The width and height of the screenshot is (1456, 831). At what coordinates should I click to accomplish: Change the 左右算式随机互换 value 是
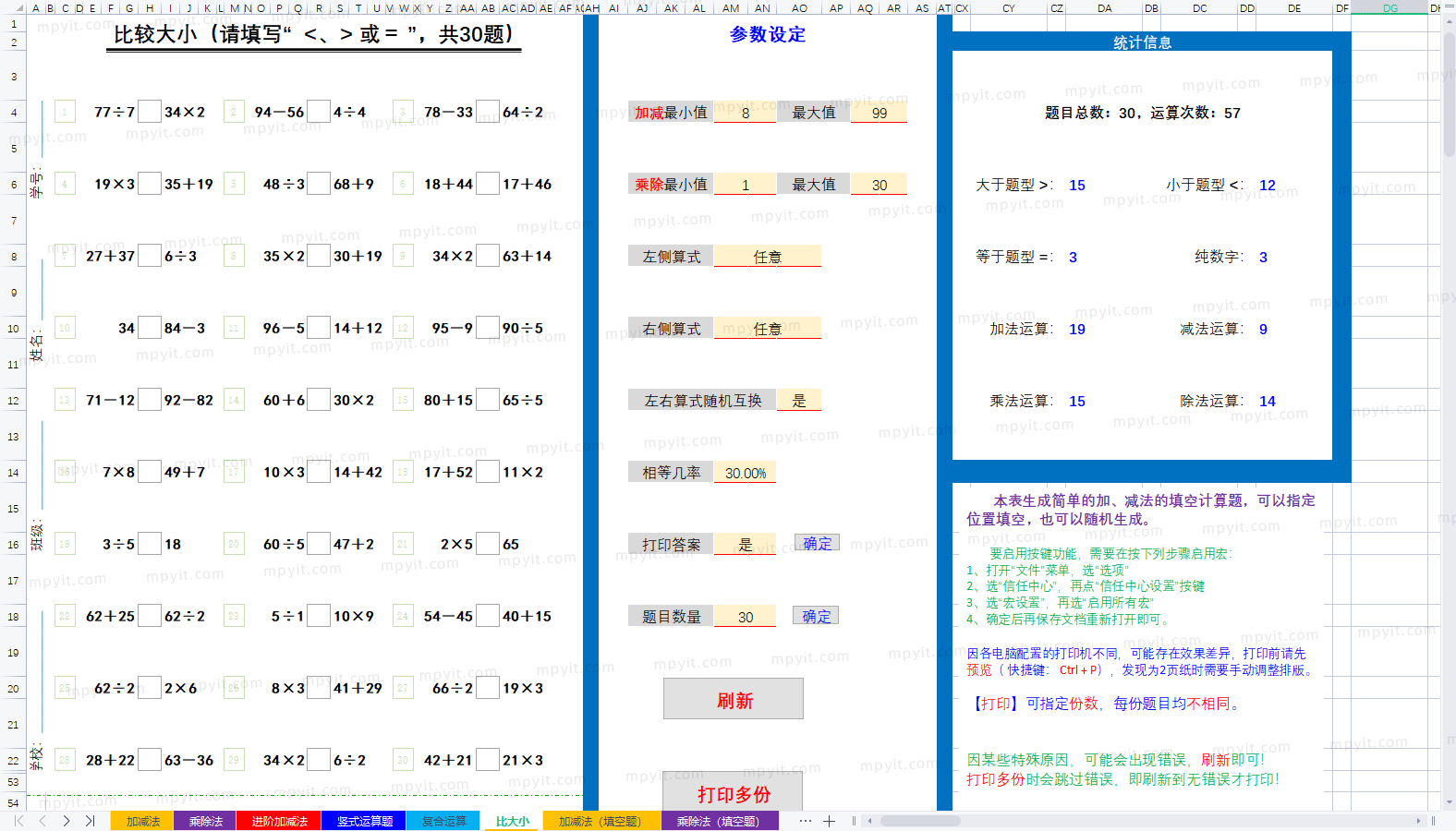tap(799, 401)
